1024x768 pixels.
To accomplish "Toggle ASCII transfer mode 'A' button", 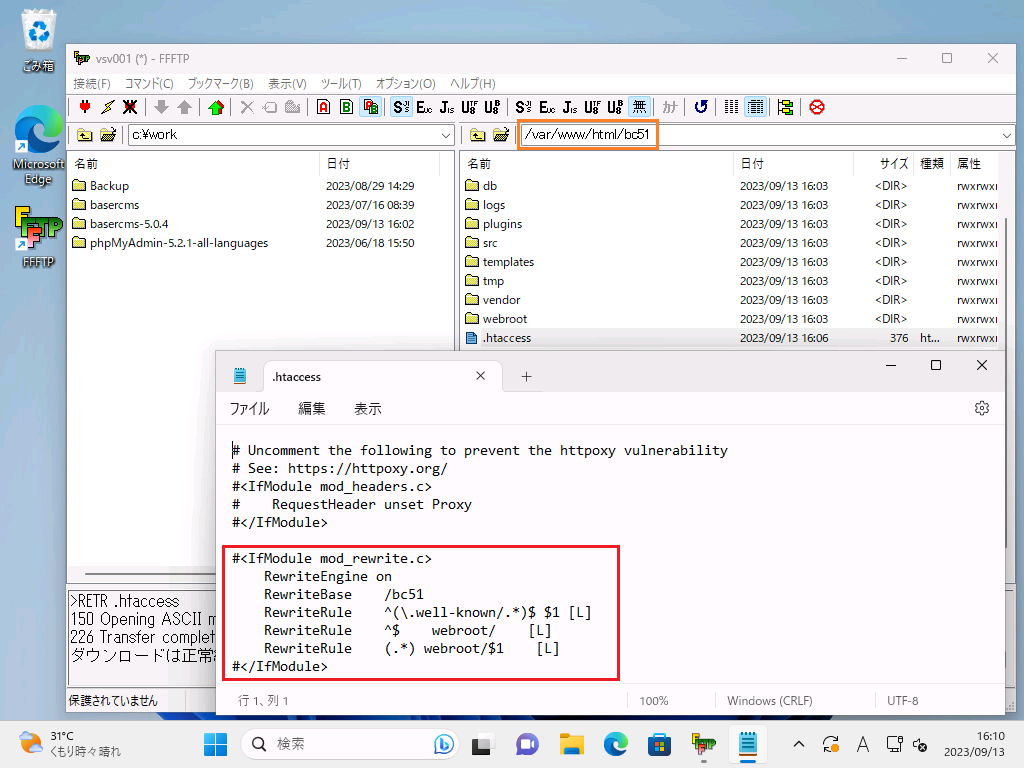I will tap(323, 107).
